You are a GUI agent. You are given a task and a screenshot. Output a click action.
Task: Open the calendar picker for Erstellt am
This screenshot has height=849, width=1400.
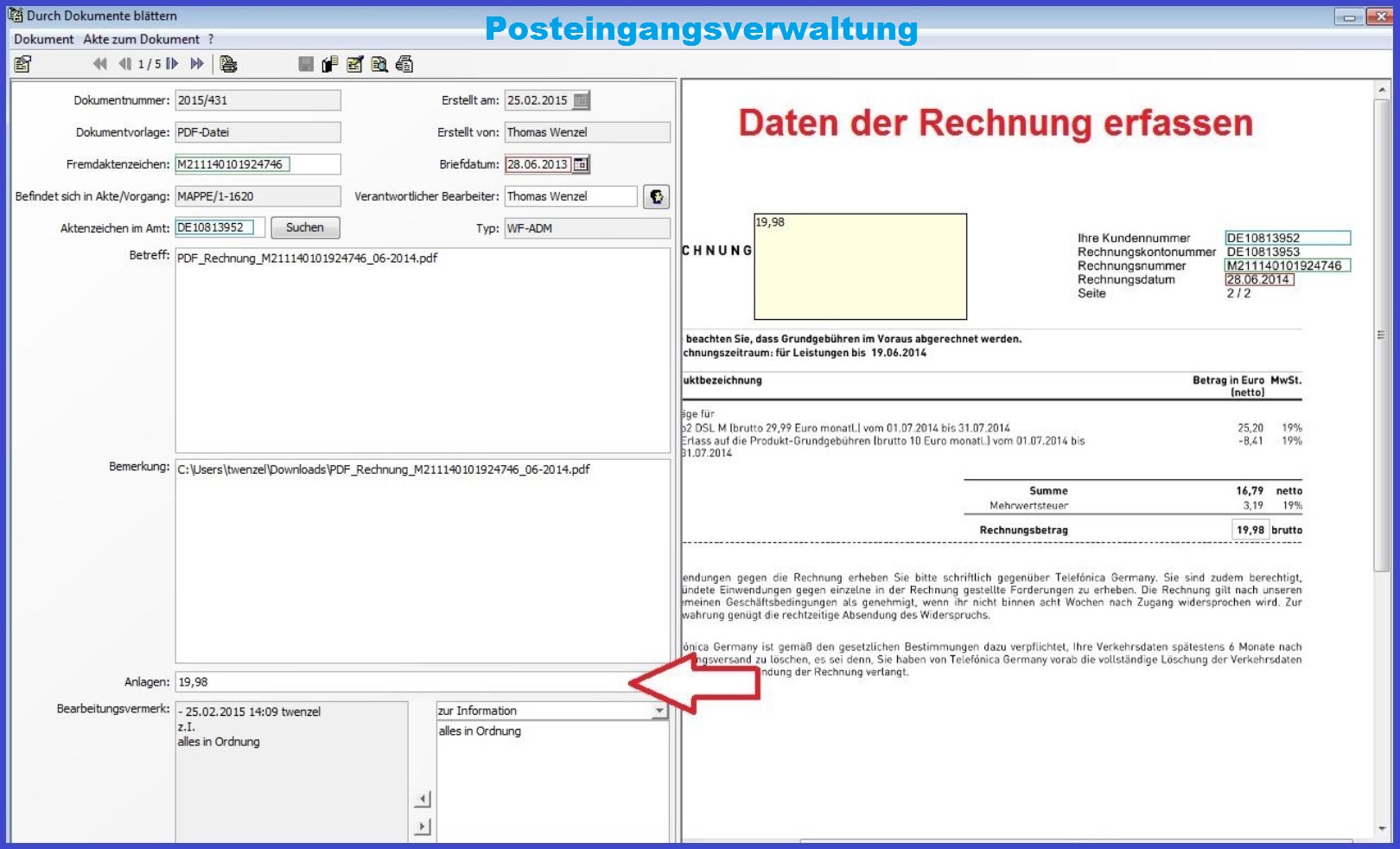(x=582, y=100)
